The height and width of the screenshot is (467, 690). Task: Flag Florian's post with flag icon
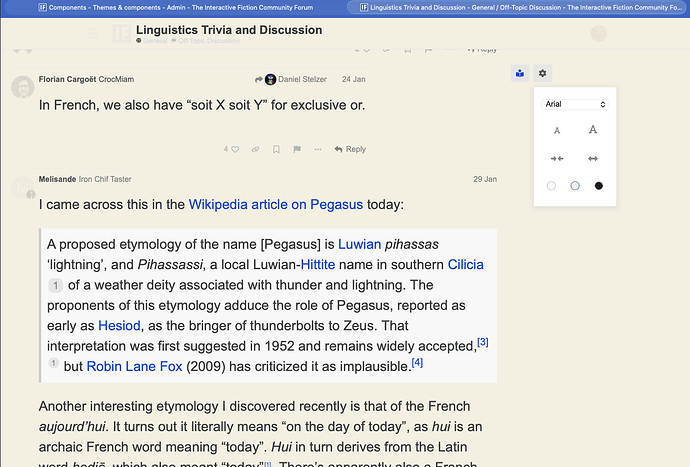[x=297, y=149]
